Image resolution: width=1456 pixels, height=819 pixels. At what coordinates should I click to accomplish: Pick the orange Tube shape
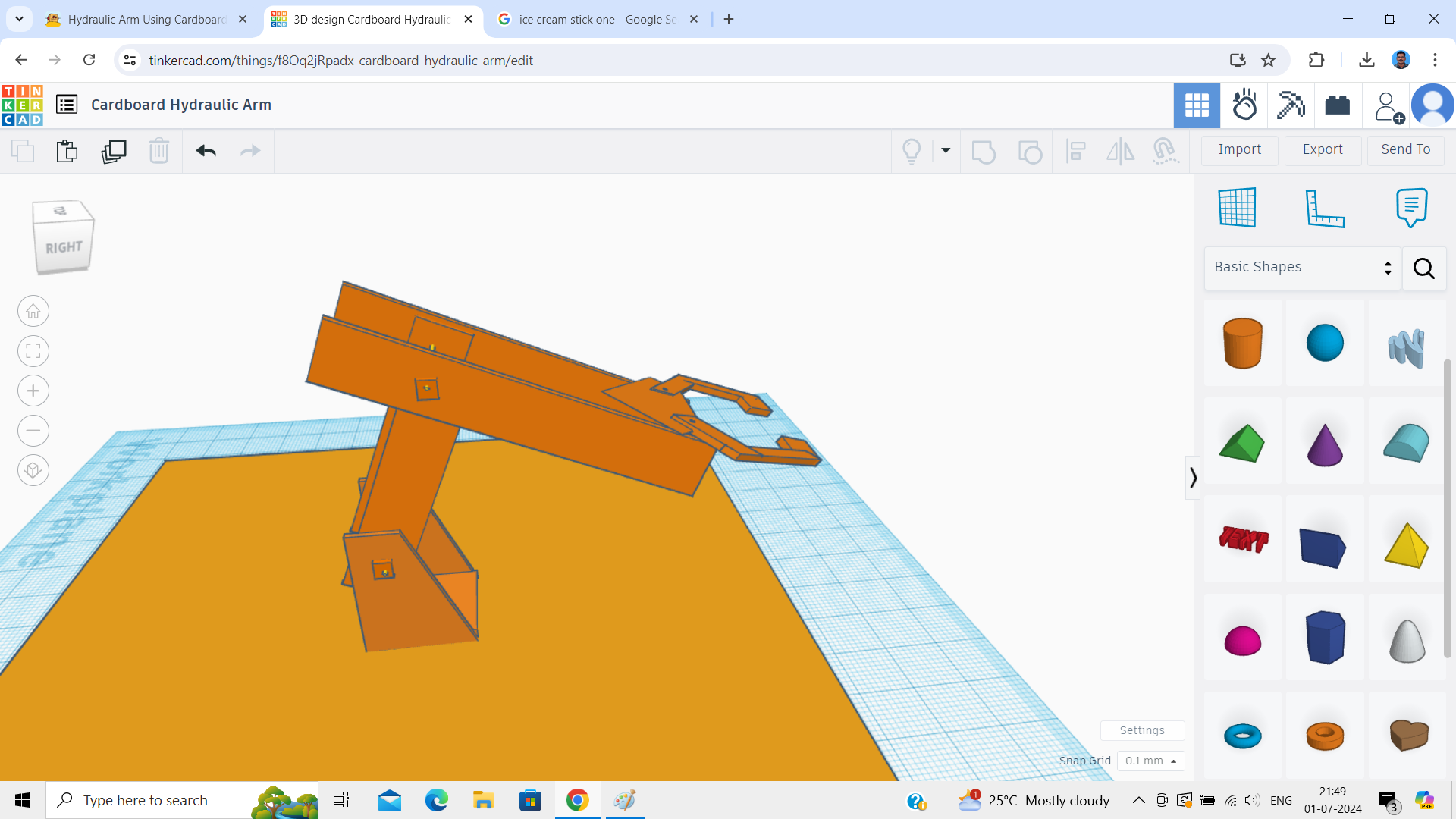click(x=1325, y=735)
